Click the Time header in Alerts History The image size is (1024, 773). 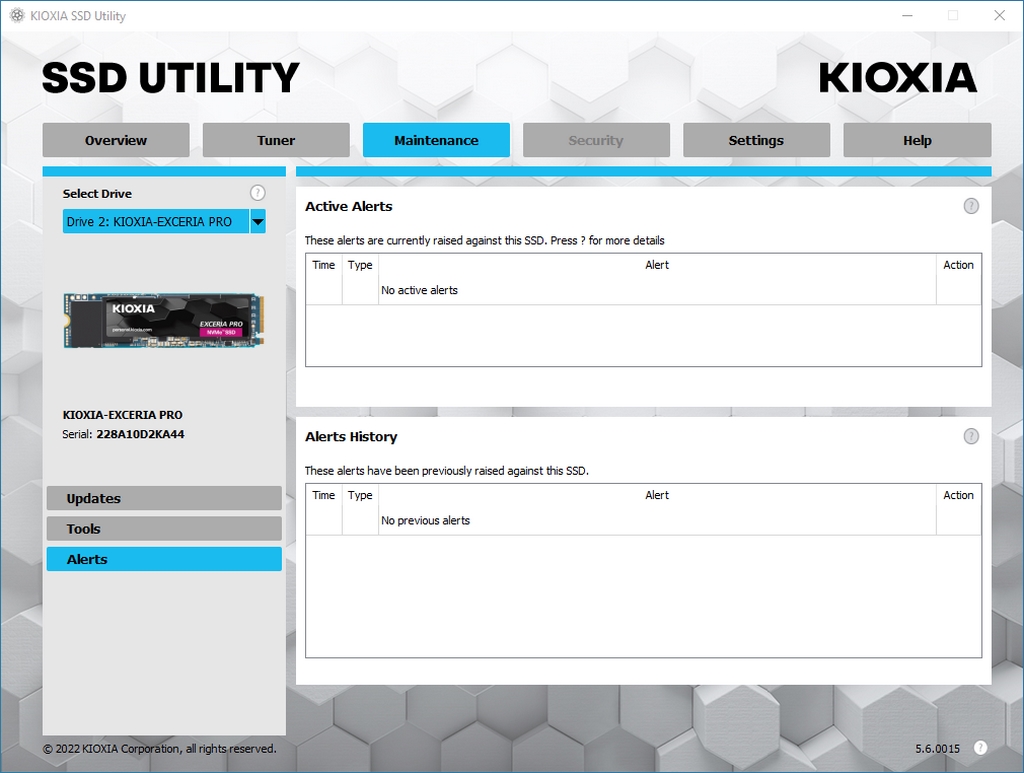(323, 496)
